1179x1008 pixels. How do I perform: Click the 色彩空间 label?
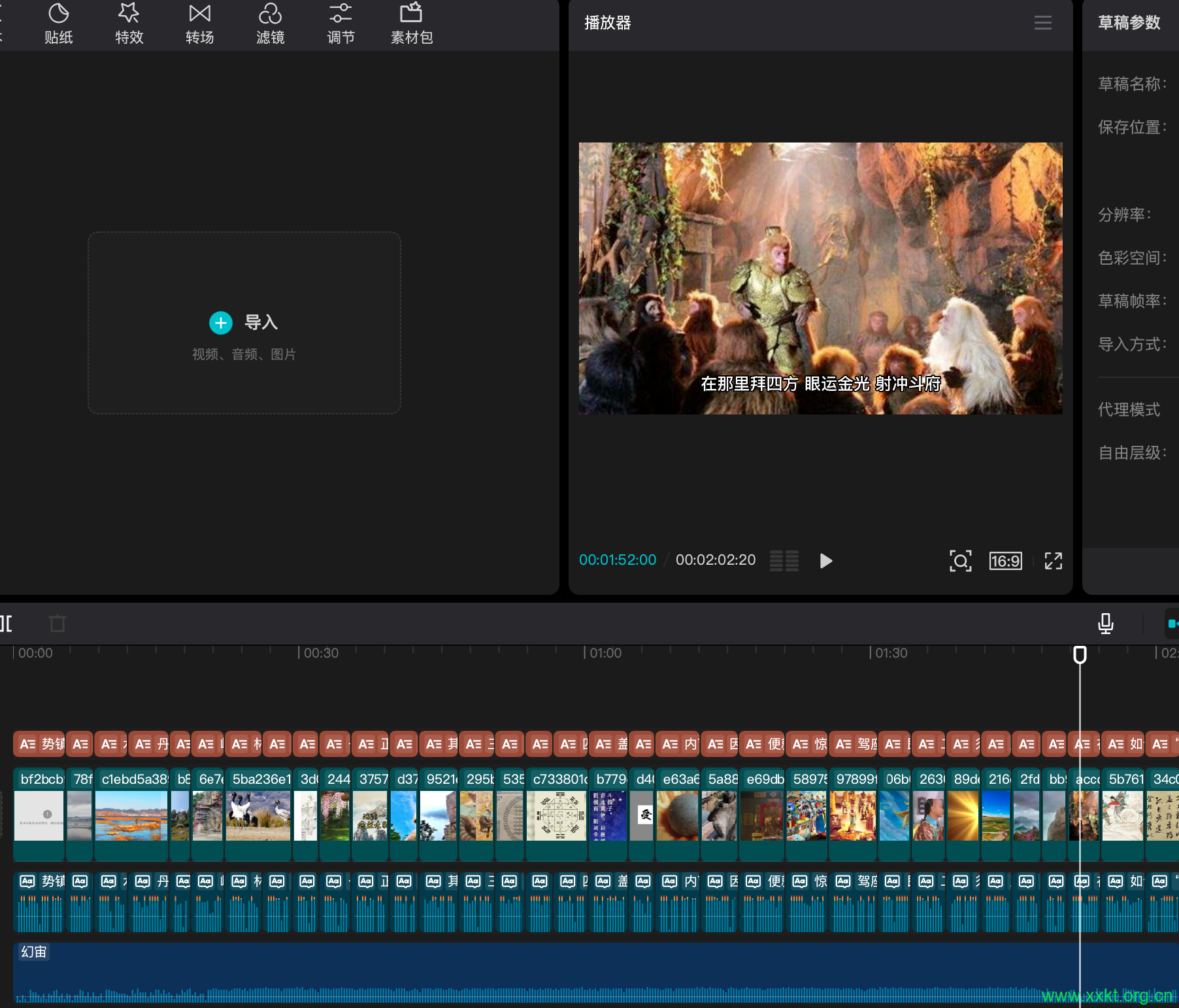1132,258
